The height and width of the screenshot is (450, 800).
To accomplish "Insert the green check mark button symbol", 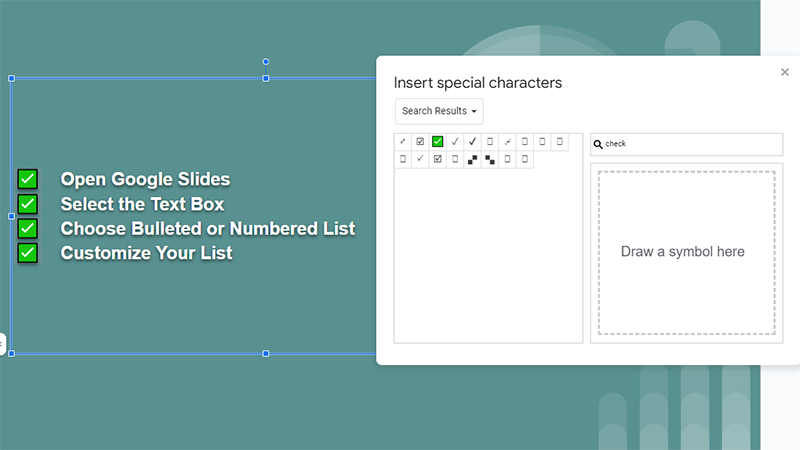I will pyautogui.click(x=437, y=141).
